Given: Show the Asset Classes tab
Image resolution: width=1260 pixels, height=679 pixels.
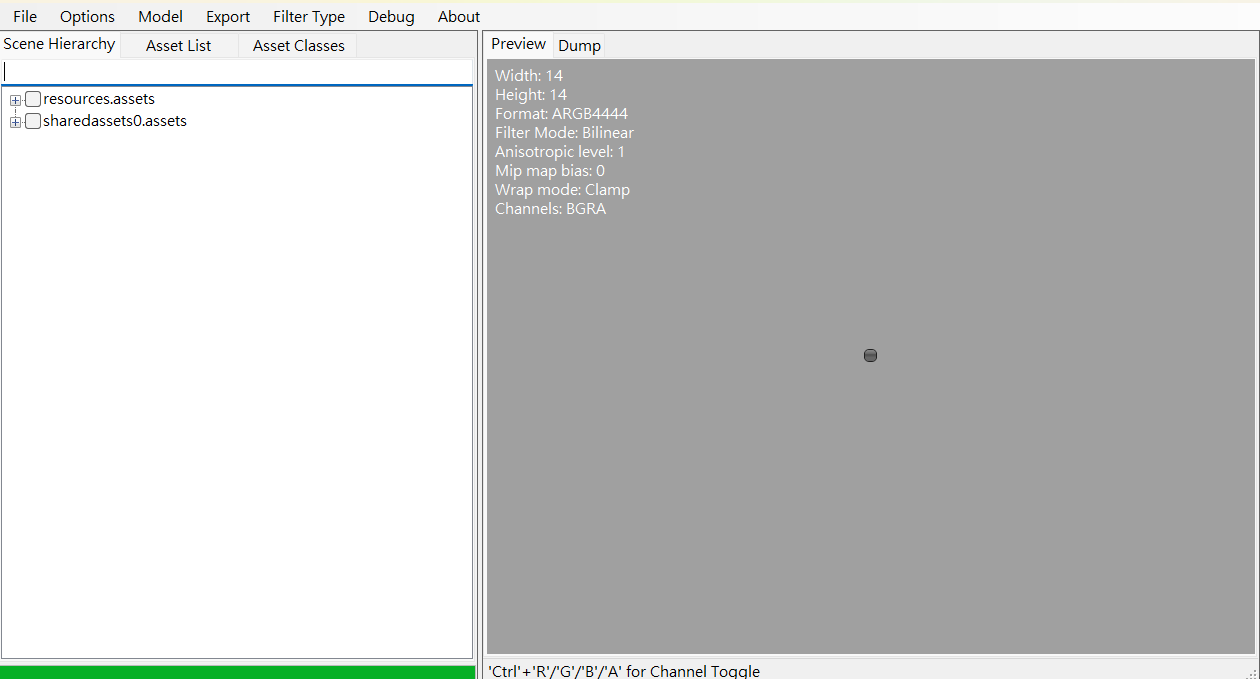Looking at the screenshot, I should pyautogui.click(x=298, y=46).
